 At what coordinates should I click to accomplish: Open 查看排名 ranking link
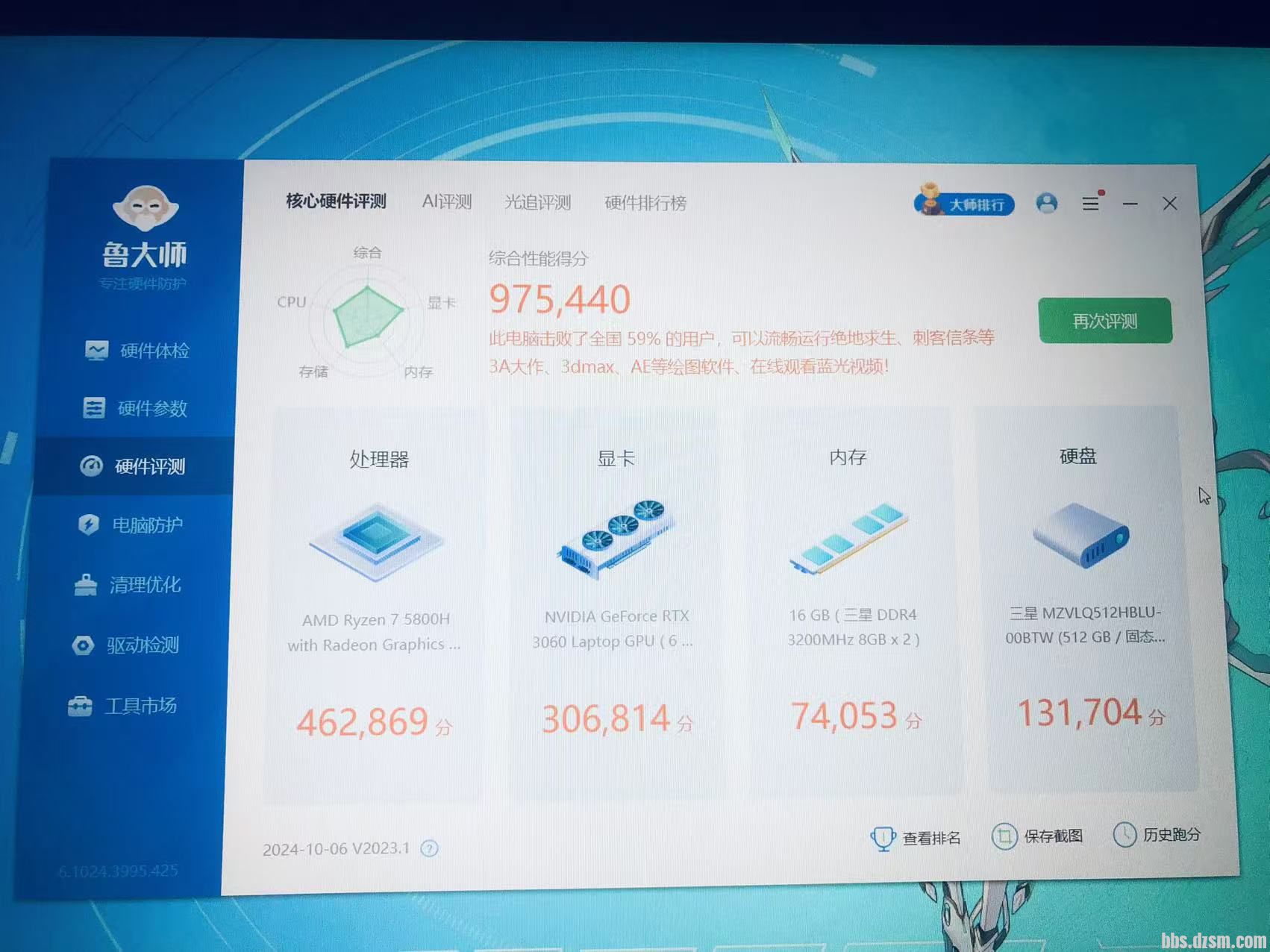click(916, 838)
